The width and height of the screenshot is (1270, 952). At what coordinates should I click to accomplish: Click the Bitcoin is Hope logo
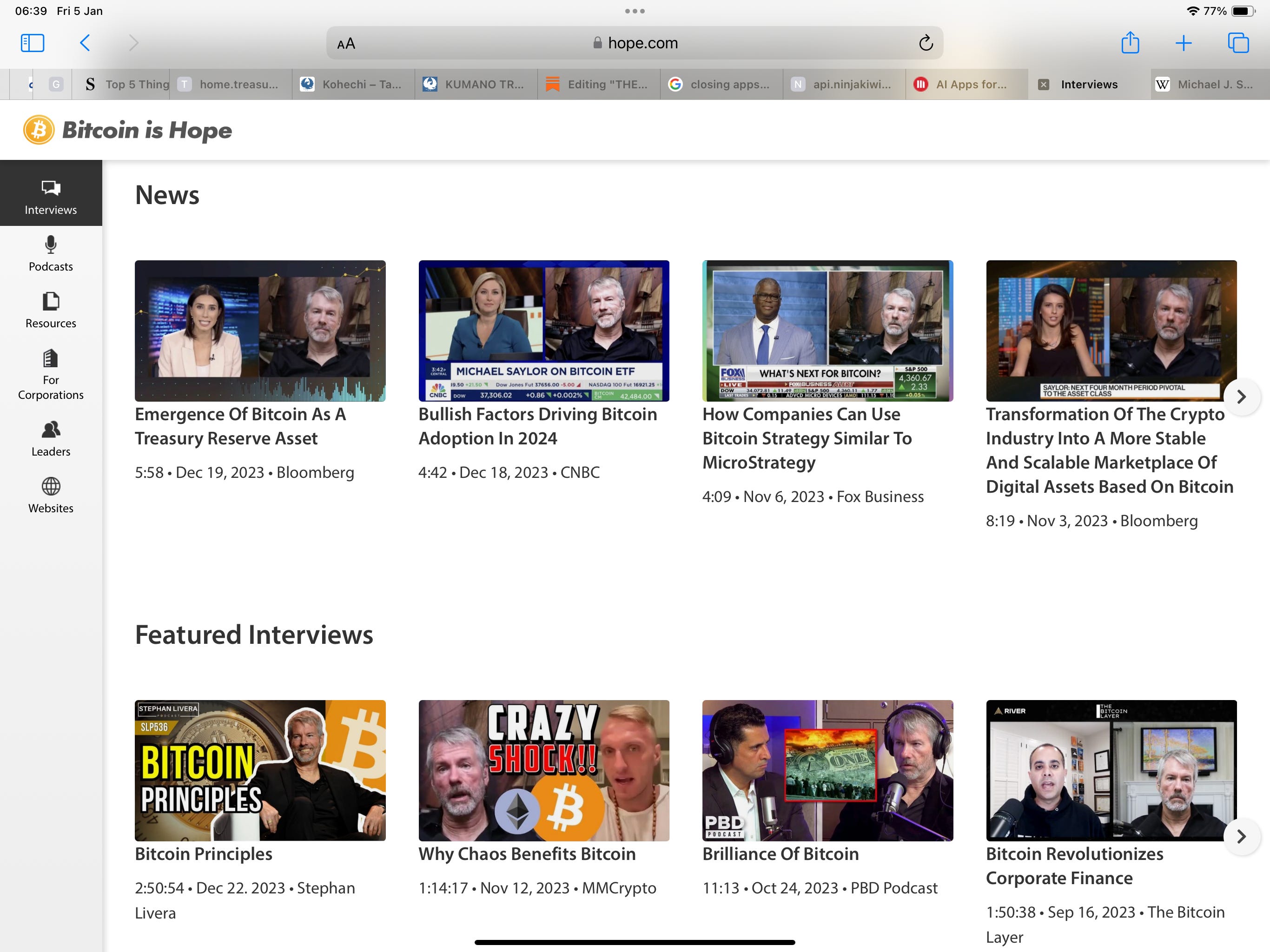click(x=127, y=130)
